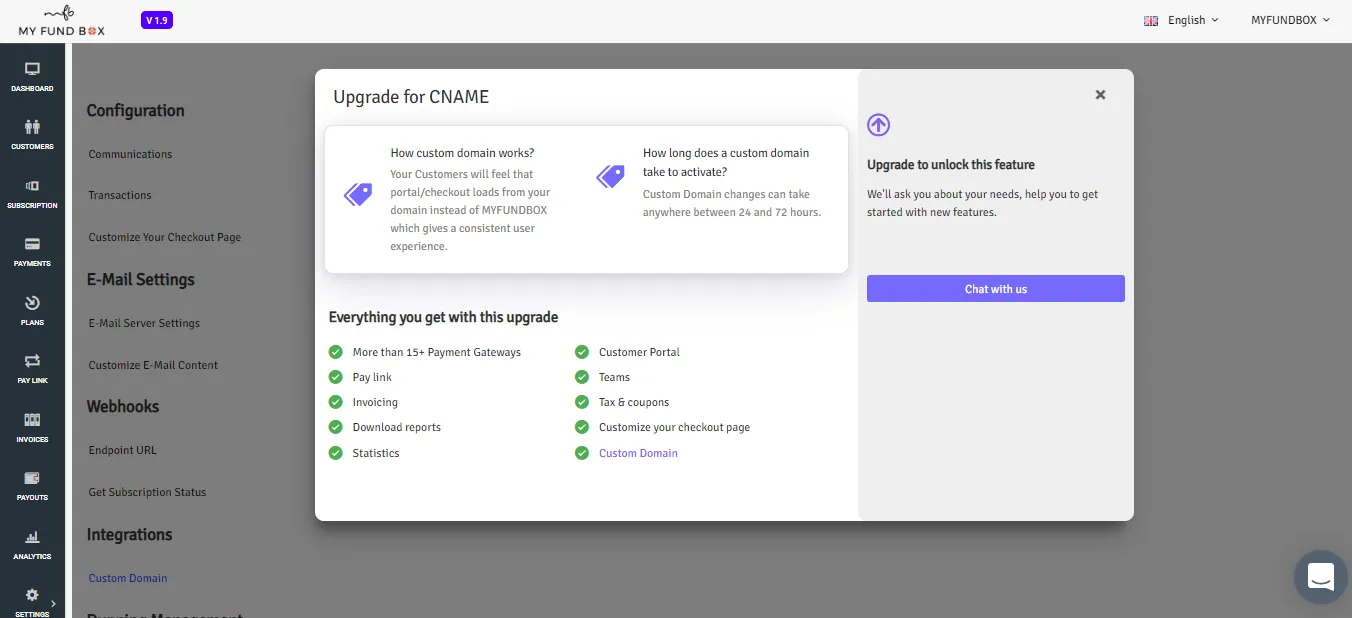Open Payments from the sidebar
1352x618 pixels.
(x=32, y=251)
